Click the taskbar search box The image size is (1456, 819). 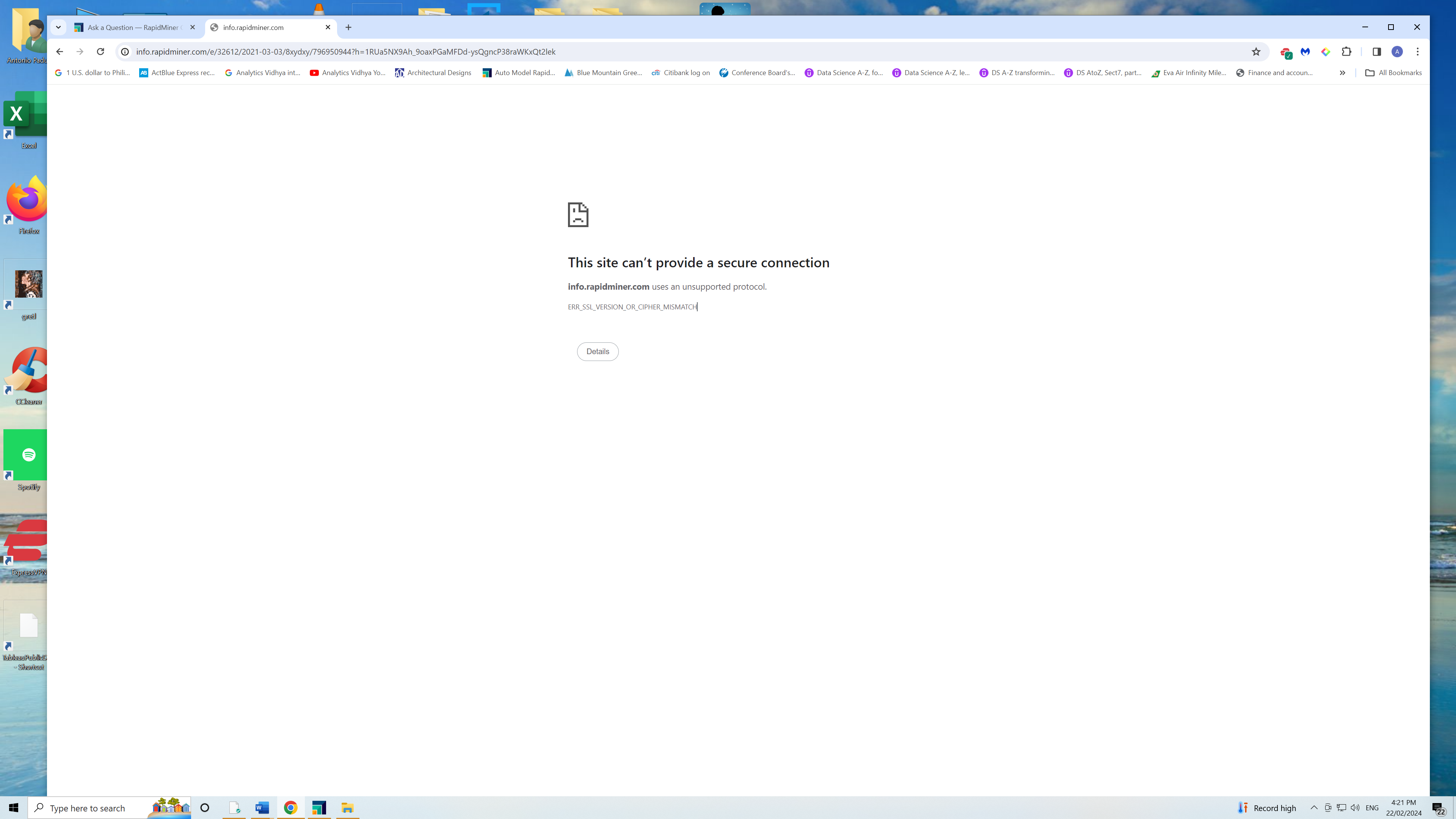coord(110,808)
